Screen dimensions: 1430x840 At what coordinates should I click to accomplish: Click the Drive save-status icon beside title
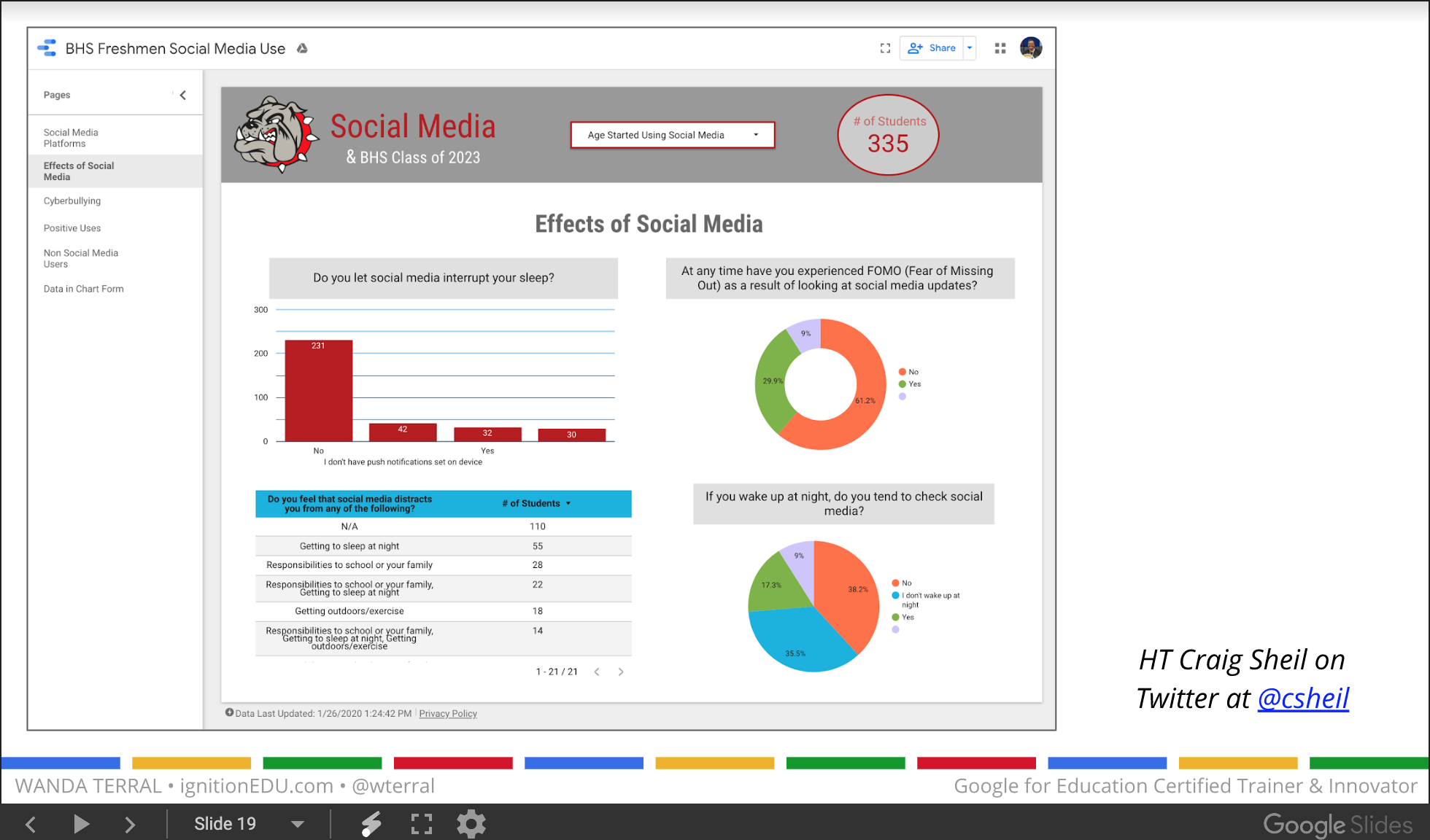pos(302,48)
